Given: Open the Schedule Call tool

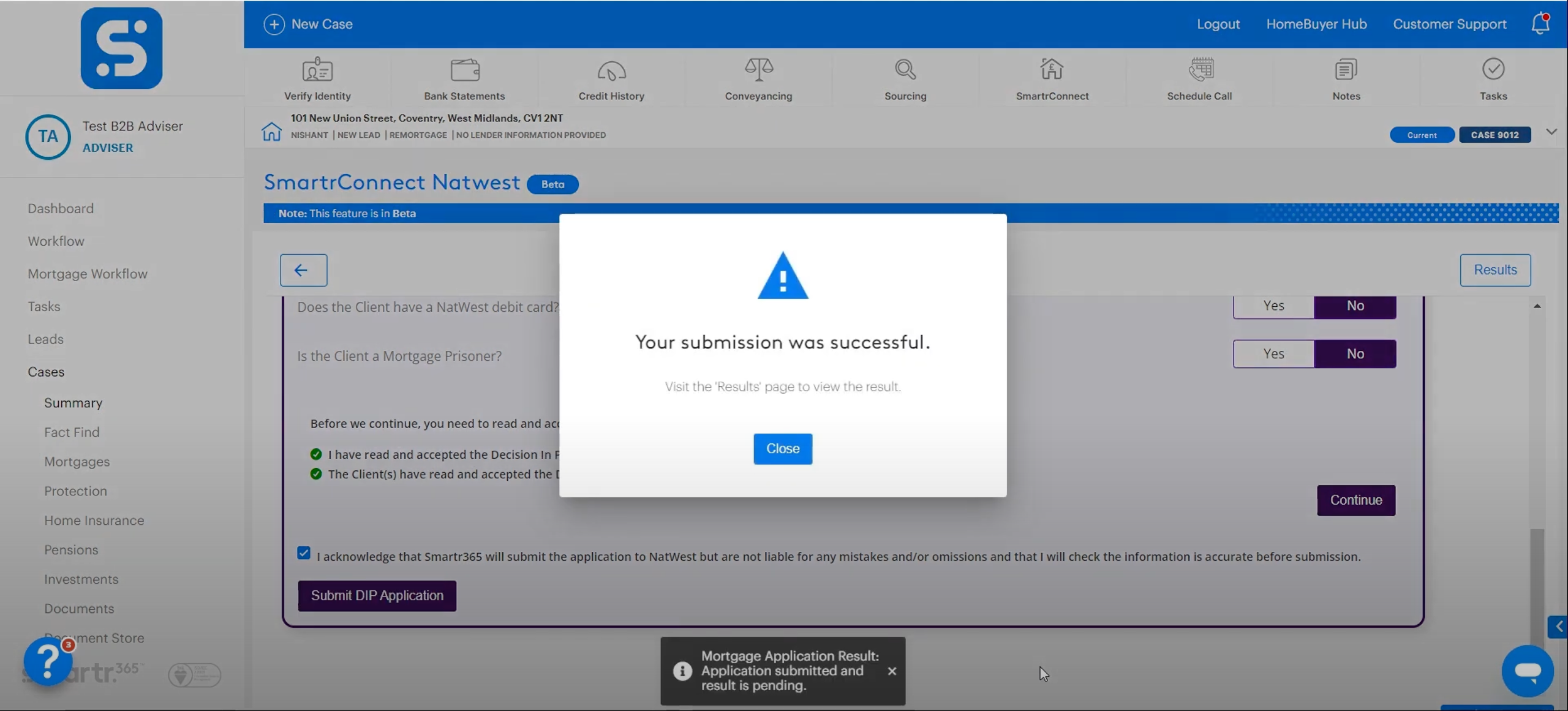Looking at the screenshot, I should tap(1199, 79).
